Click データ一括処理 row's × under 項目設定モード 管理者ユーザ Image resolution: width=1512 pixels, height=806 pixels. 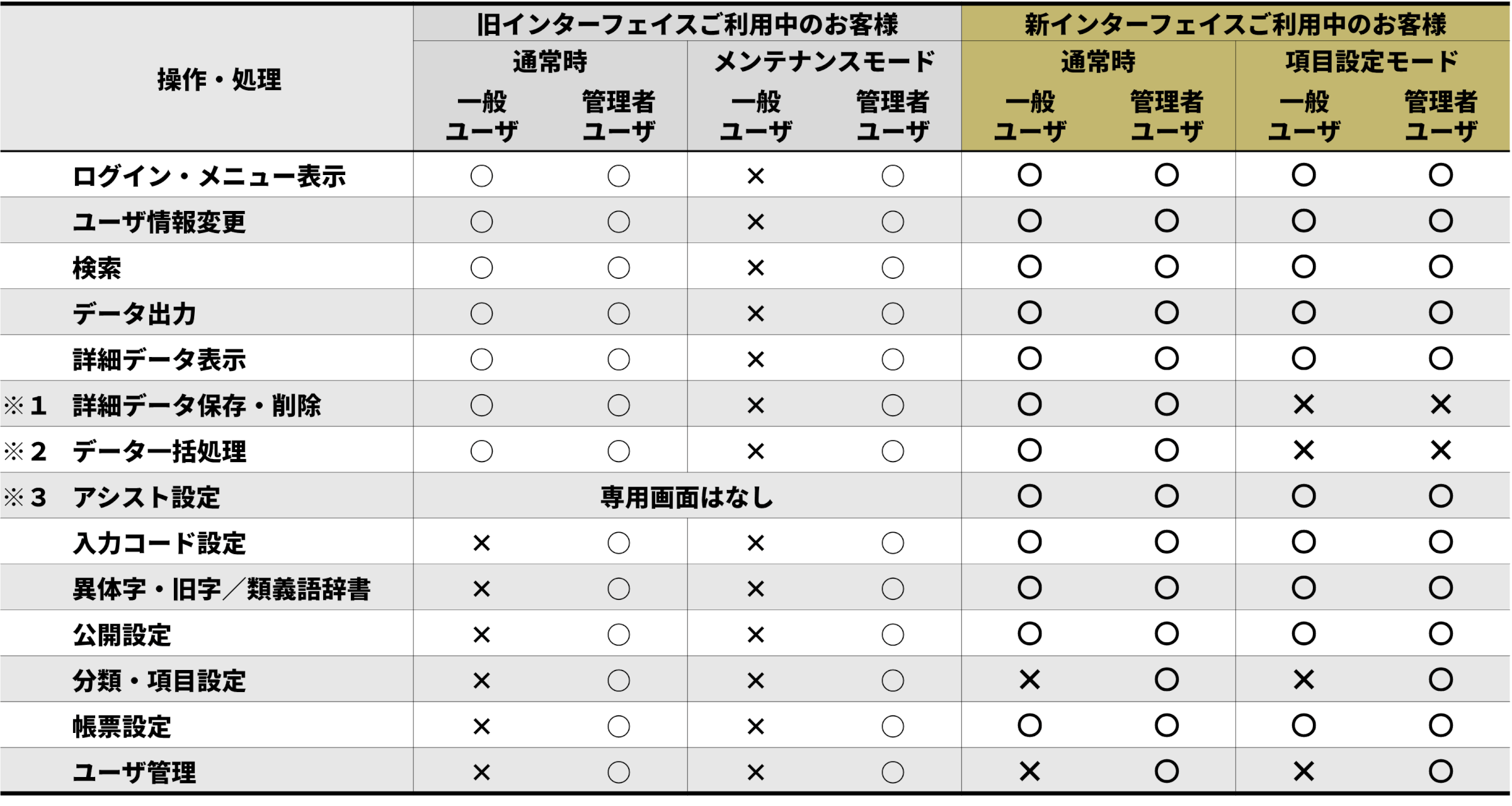1440,450
